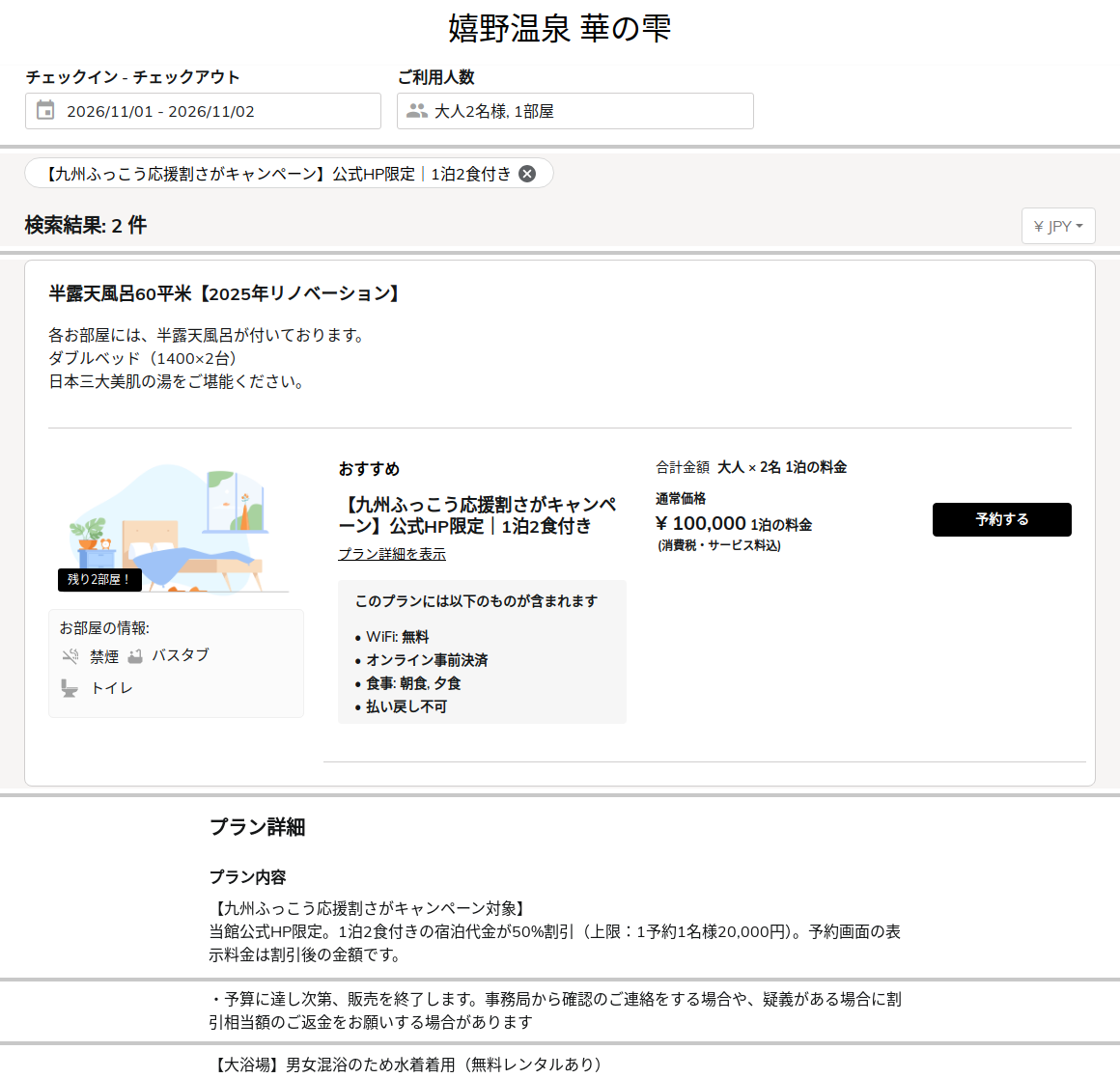Click the 通常価格 label

tap(681, 498)
